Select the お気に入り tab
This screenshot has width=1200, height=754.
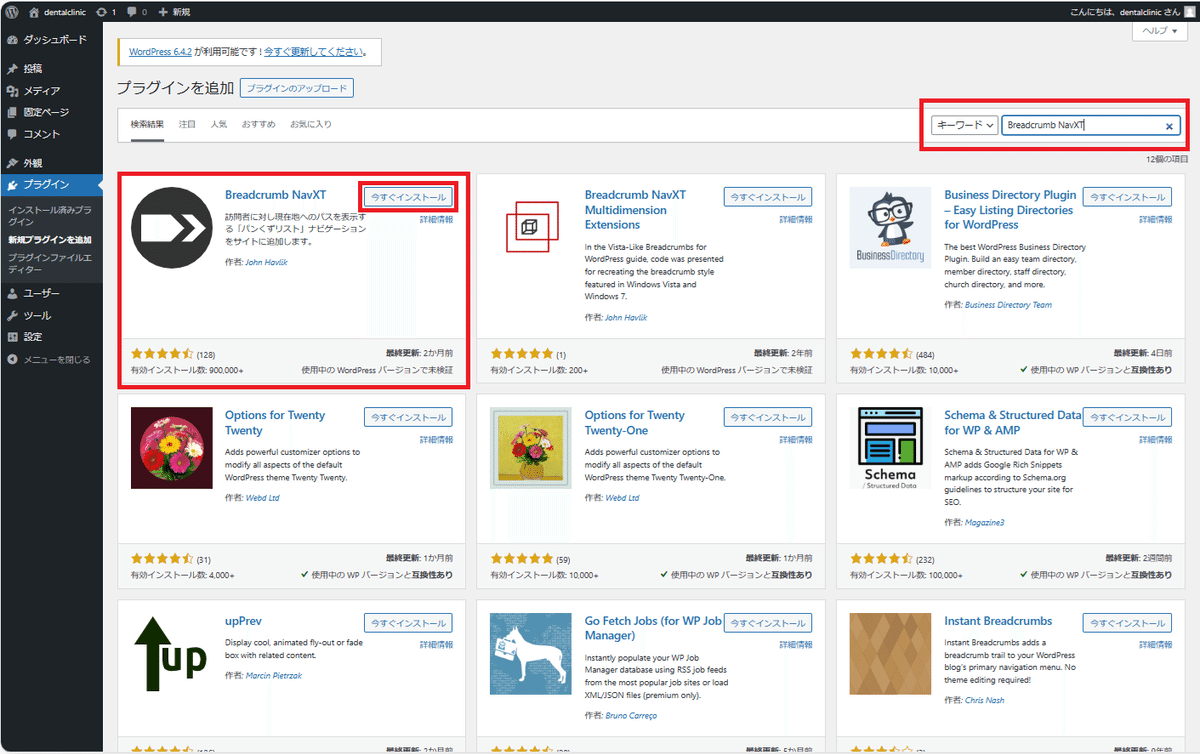pyautogui.click(x=311, y=125)
